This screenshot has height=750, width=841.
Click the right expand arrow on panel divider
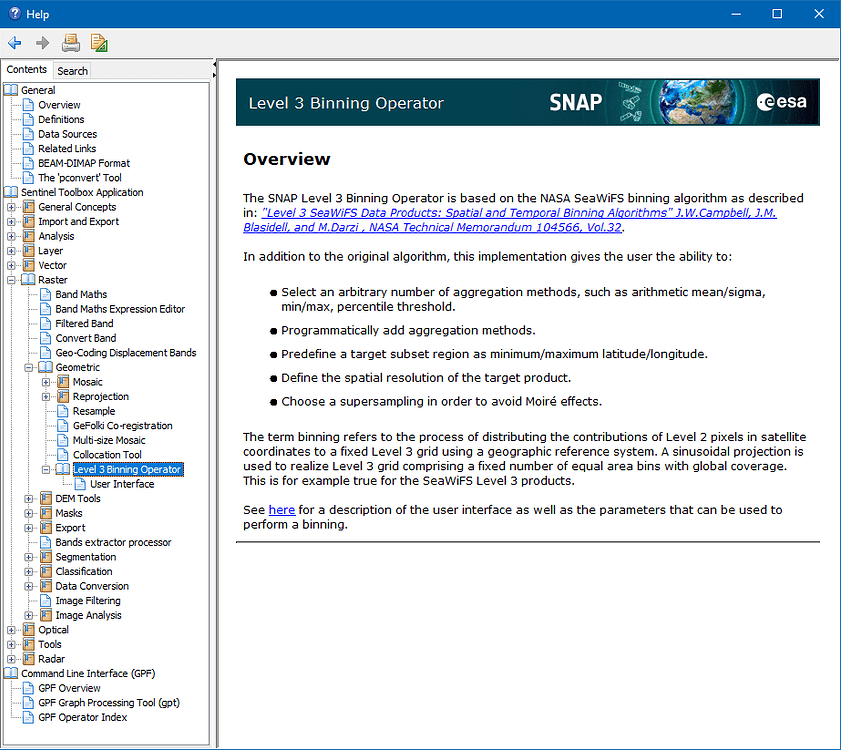point(214,75)
